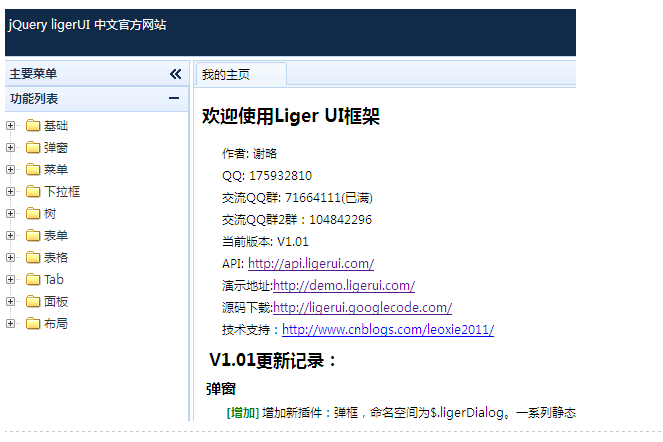Expand the 基础 tree node
This screenshot has width=663, height=442.
point(11,126)
